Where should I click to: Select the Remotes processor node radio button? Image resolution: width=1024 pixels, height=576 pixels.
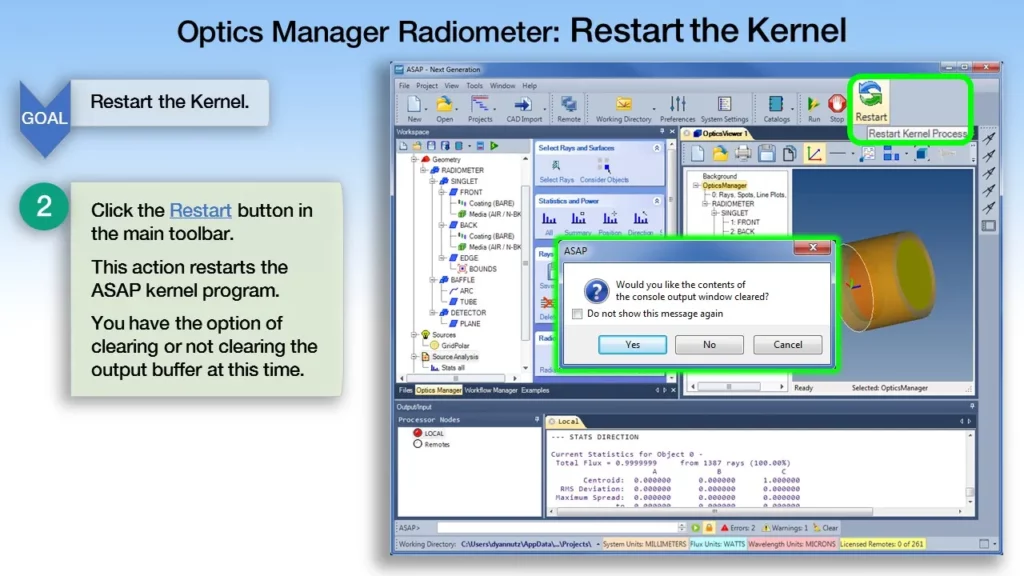point(418,444)
